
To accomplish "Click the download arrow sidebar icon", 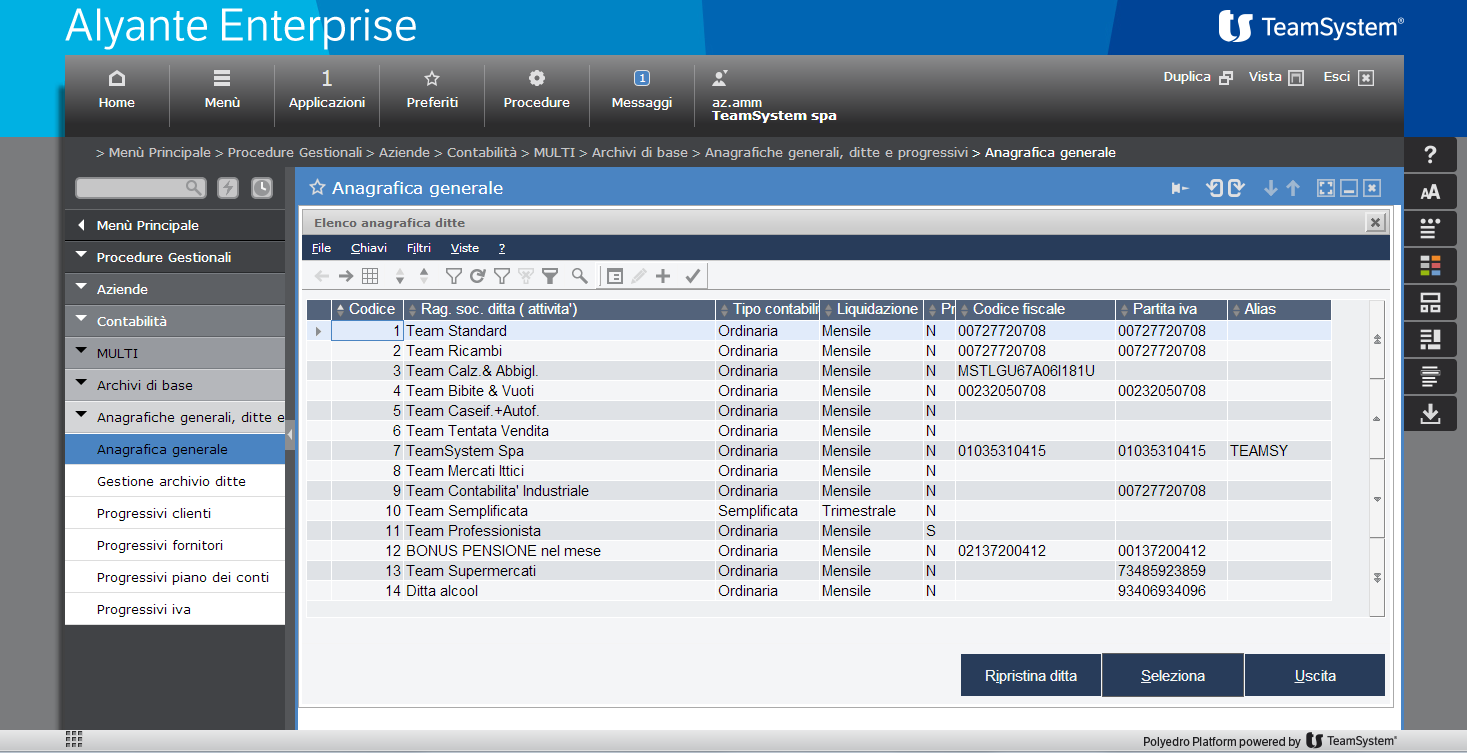I will click(1430, 413).
